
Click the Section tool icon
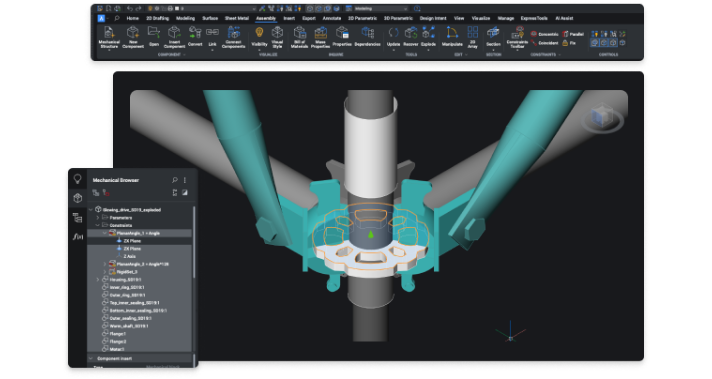[493, 33]
